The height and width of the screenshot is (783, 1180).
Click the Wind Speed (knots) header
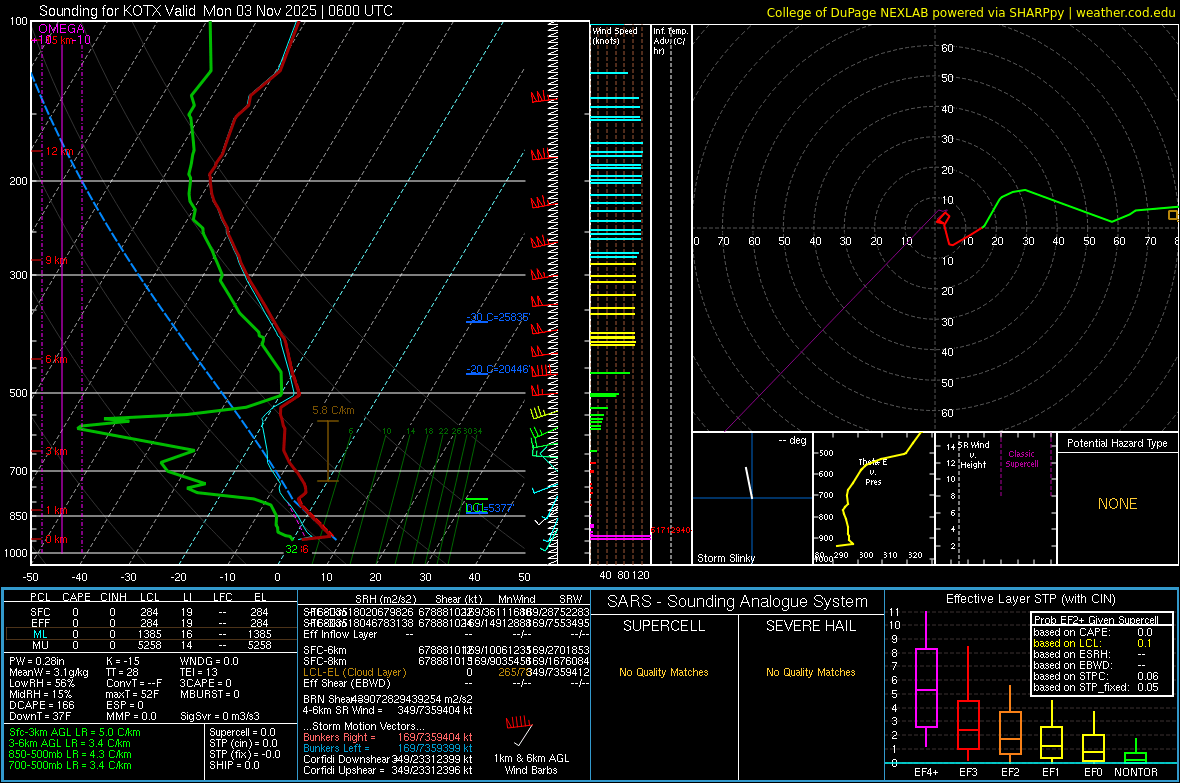click(x=615, y=35)
